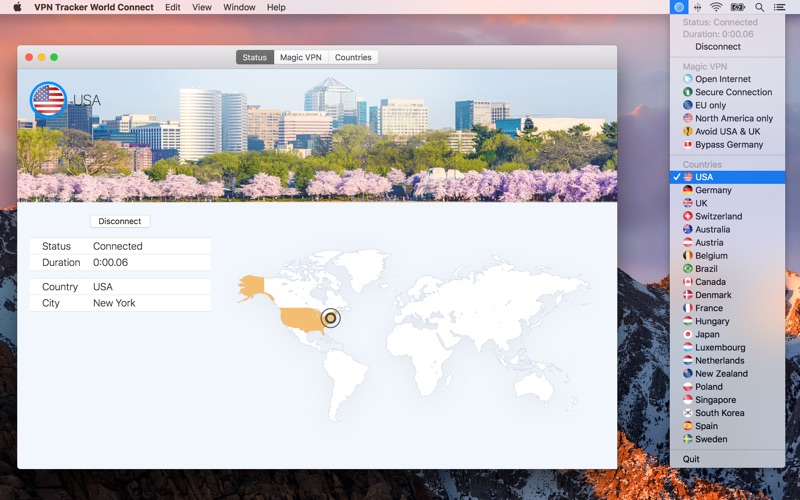Image resolution: width=800 pixels, height=500 pixels.
Task: Open Notification Center icon
Action: tap(780, 7)
